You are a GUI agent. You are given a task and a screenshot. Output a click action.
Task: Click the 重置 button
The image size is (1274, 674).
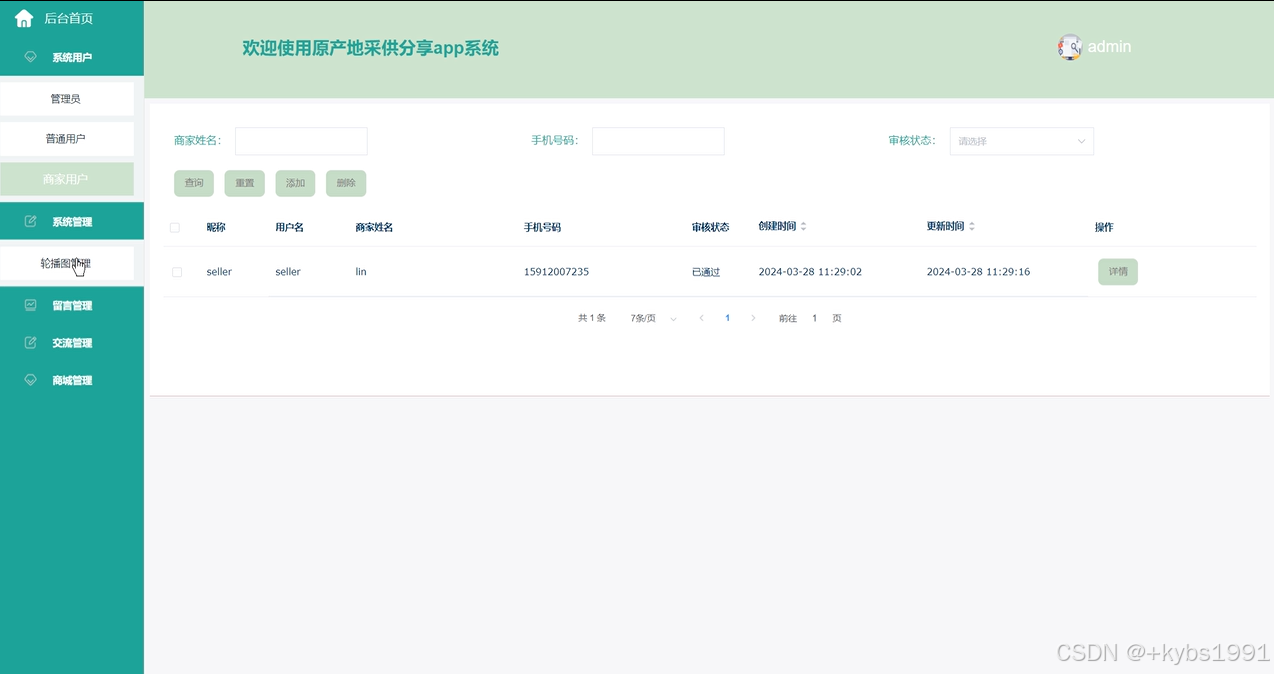click(245, 183)
